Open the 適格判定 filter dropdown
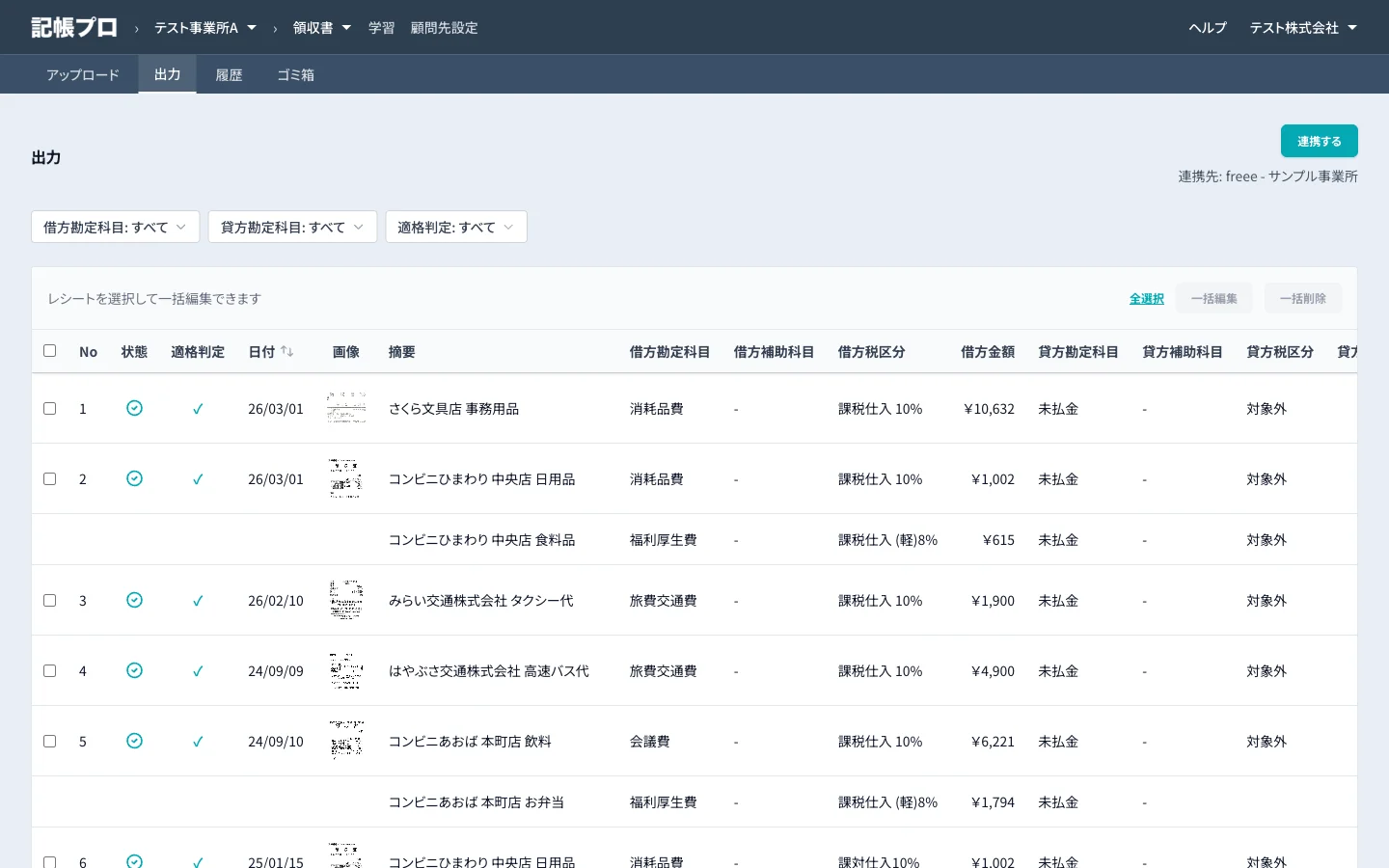 [456, 227]
